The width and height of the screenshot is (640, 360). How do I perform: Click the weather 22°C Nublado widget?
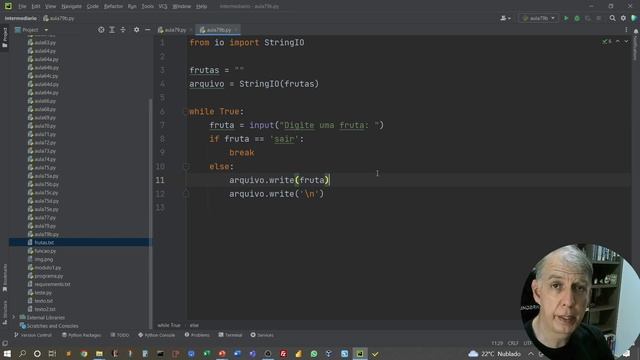[495, 354]
